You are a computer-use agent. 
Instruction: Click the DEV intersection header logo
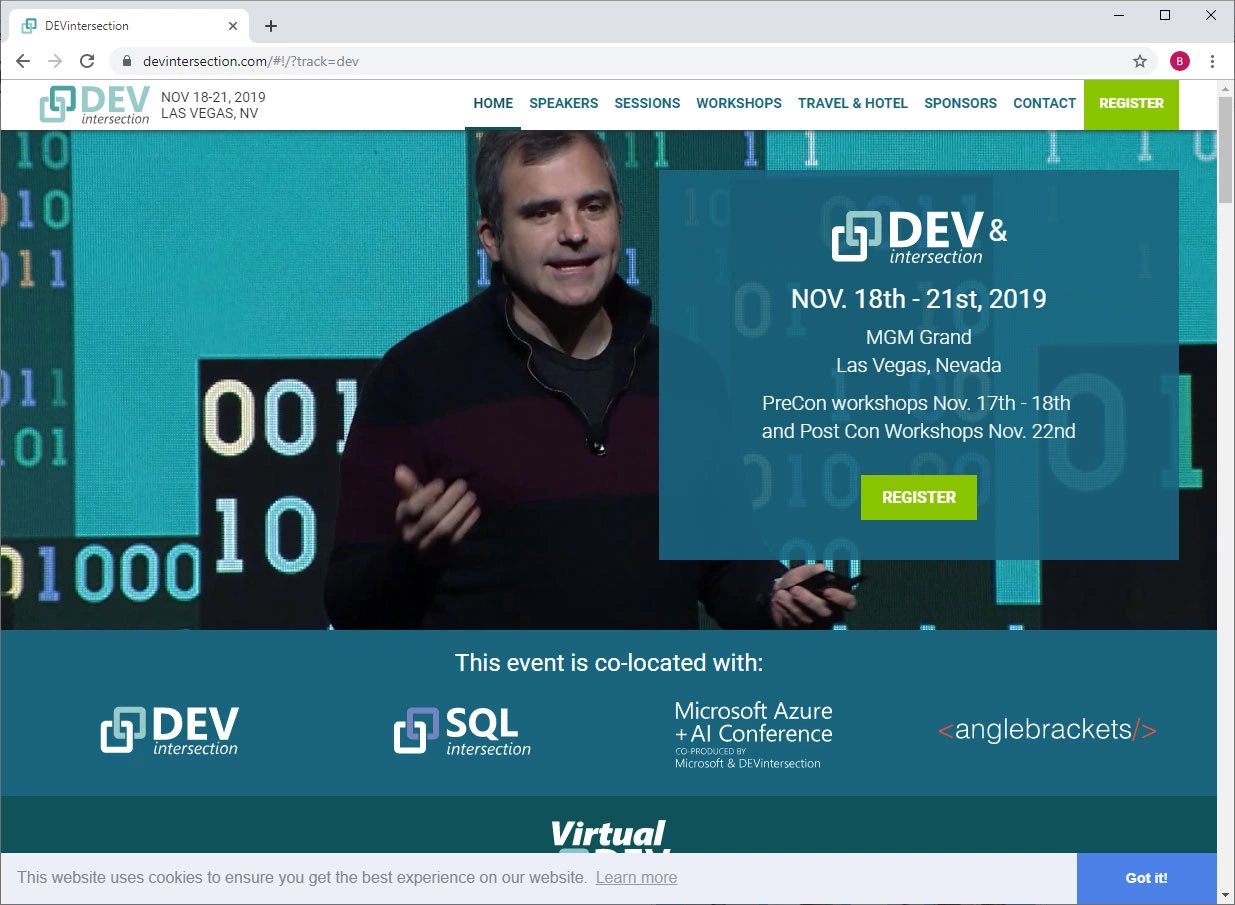point(95,105)
